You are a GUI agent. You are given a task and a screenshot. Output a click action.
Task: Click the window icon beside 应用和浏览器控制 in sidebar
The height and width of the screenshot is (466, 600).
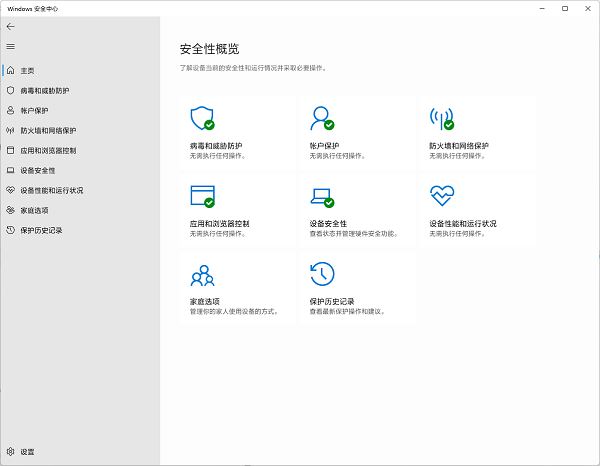click(11, 150)
